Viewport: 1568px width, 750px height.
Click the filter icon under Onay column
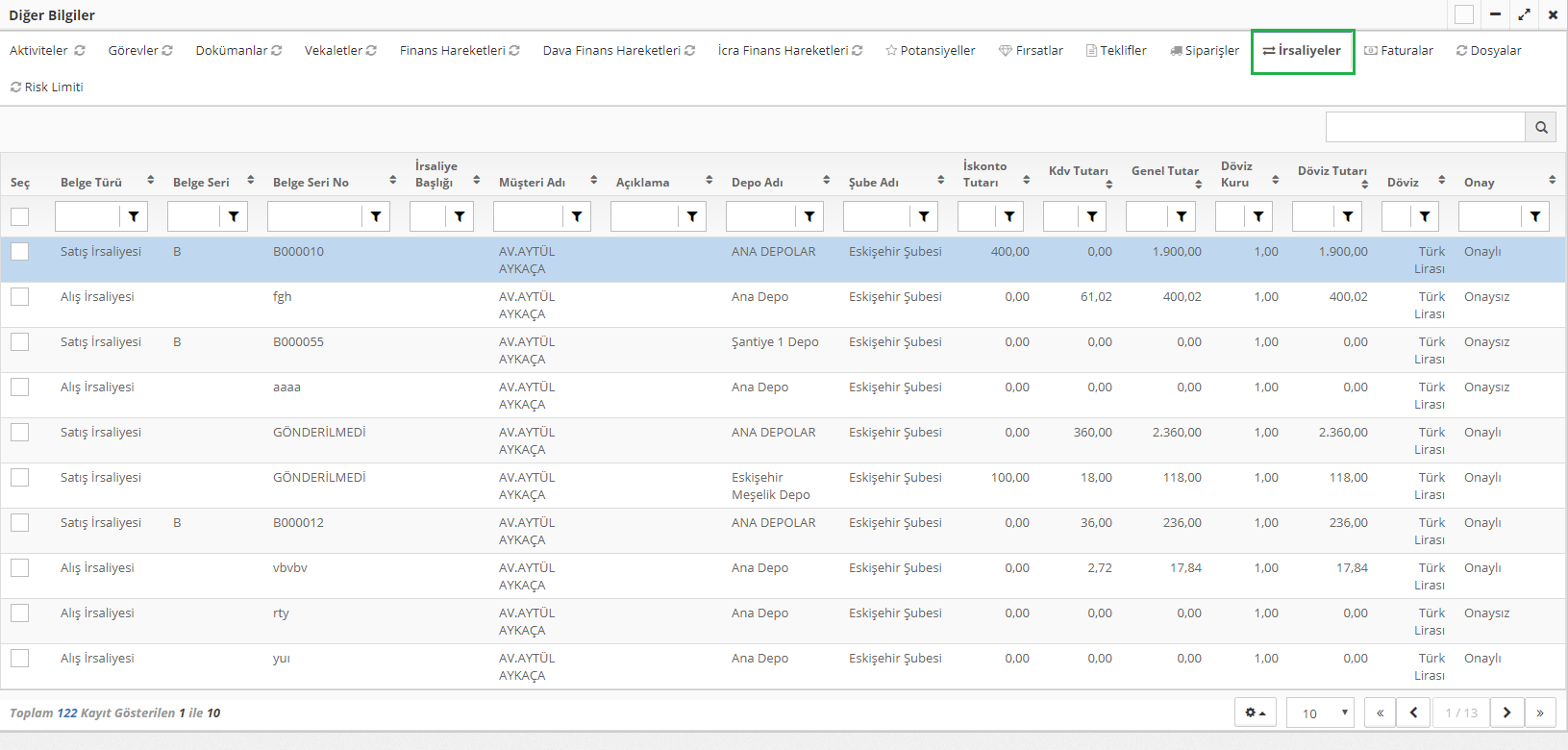pyautogui.click(x=1535, y=216)
